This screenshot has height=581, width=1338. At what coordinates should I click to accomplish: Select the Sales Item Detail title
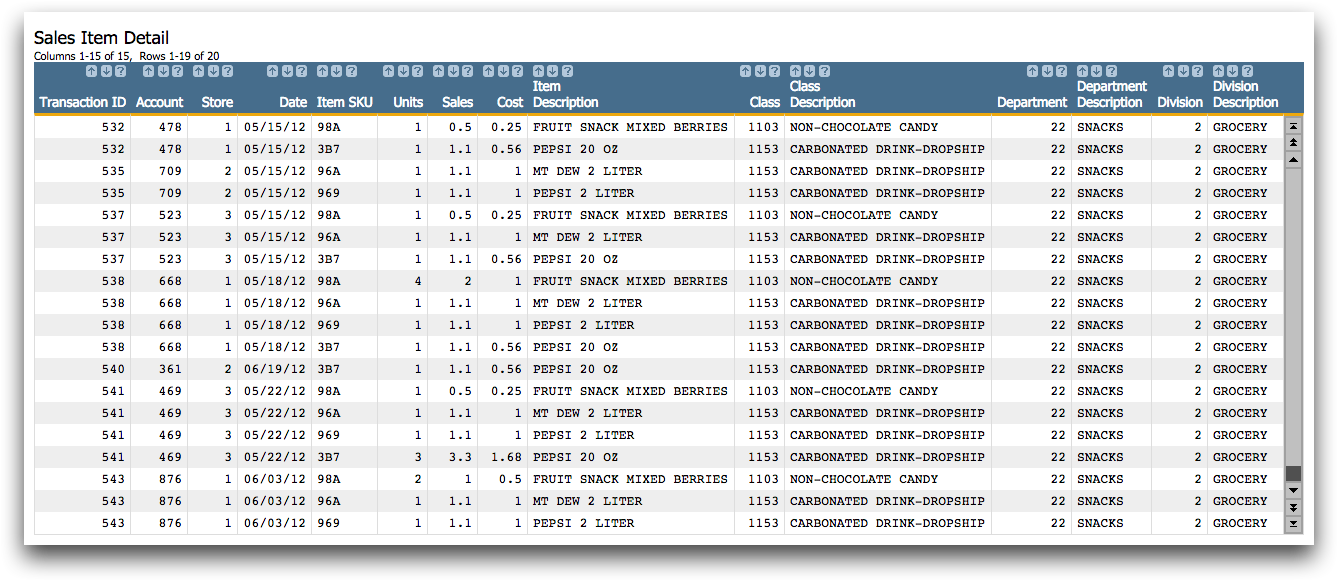coord(101,38)
